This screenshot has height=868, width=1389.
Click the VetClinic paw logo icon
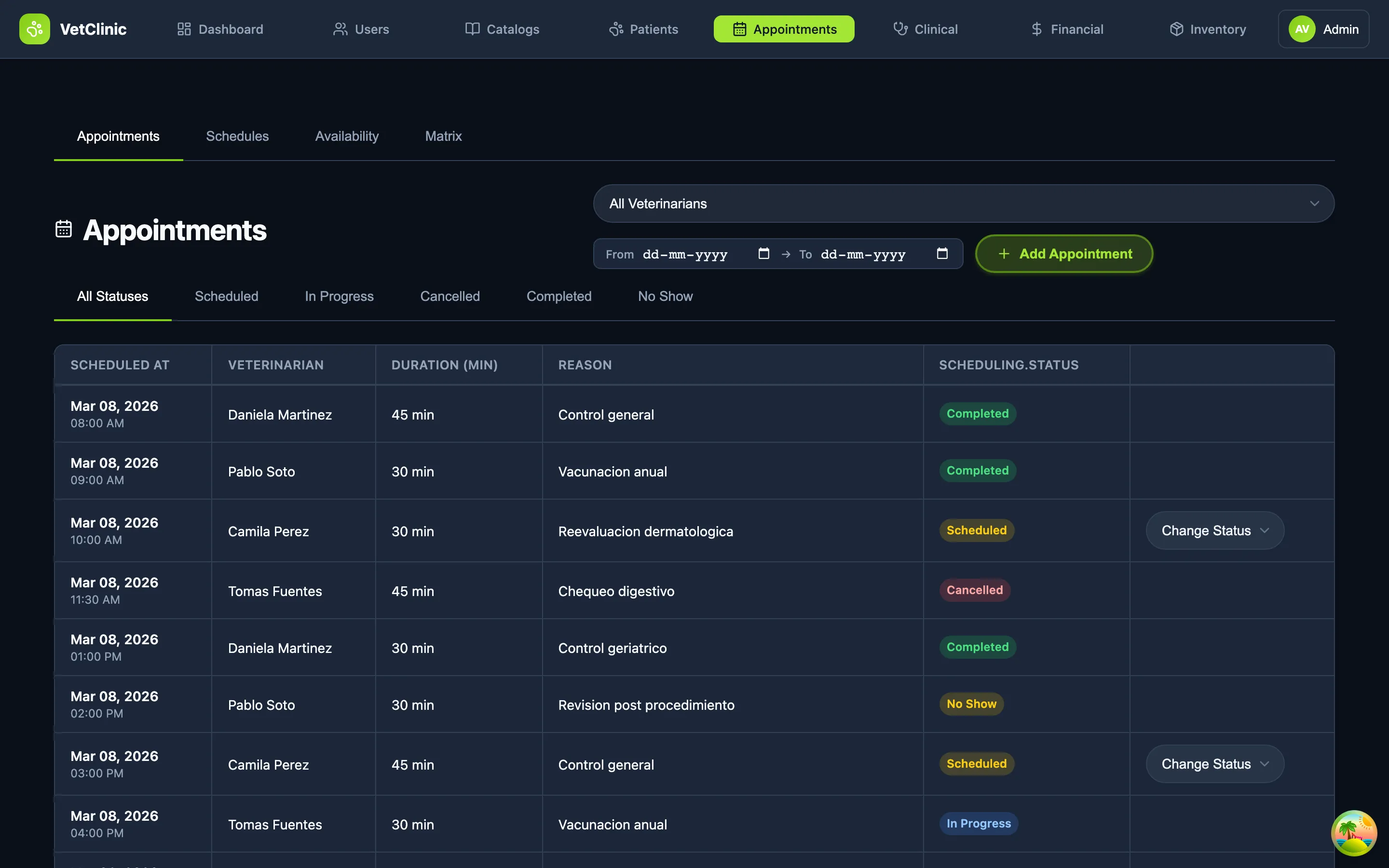pos(34,29)
